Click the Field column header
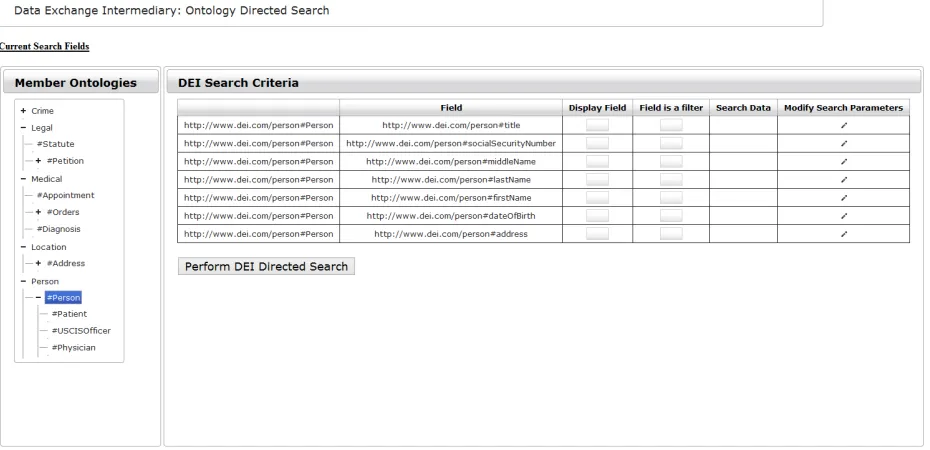The height and width of the screenshot is (450, 930). [451, 107]
